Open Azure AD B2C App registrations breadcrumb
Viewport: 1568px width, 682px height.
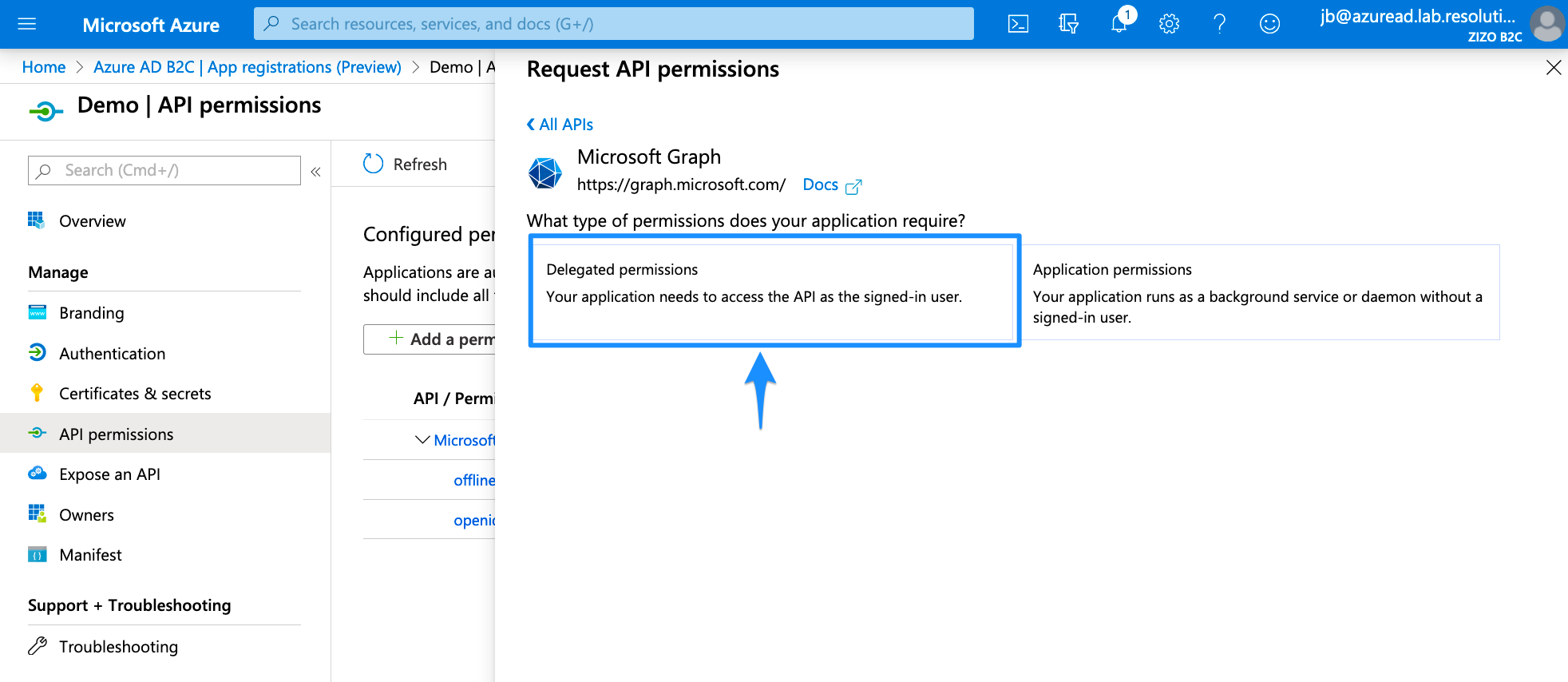(x=247, y=67)
